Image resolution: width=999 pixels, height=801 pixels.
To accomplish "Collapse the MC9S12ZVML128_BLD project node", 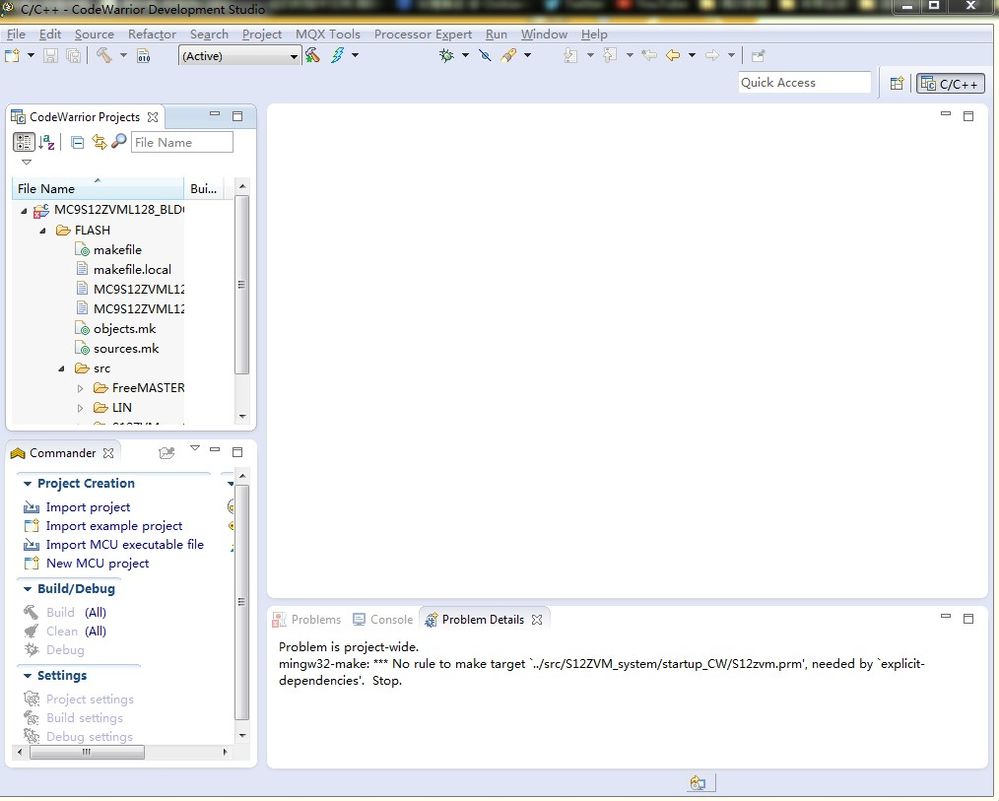I will click(24, 210).
